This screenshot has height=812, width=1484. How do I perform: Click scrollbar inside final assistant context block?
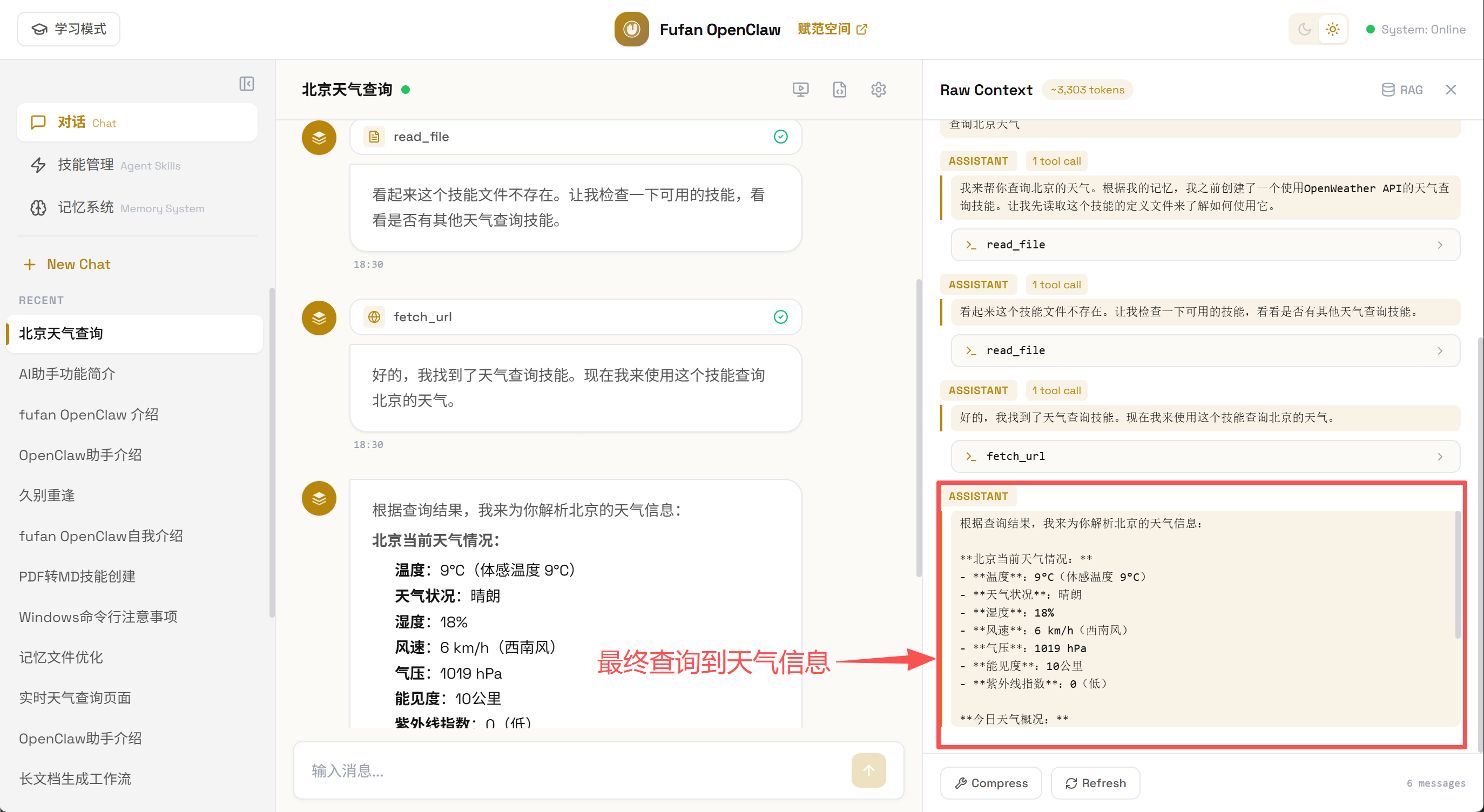pyautogui.click(x=1457, y=574)
